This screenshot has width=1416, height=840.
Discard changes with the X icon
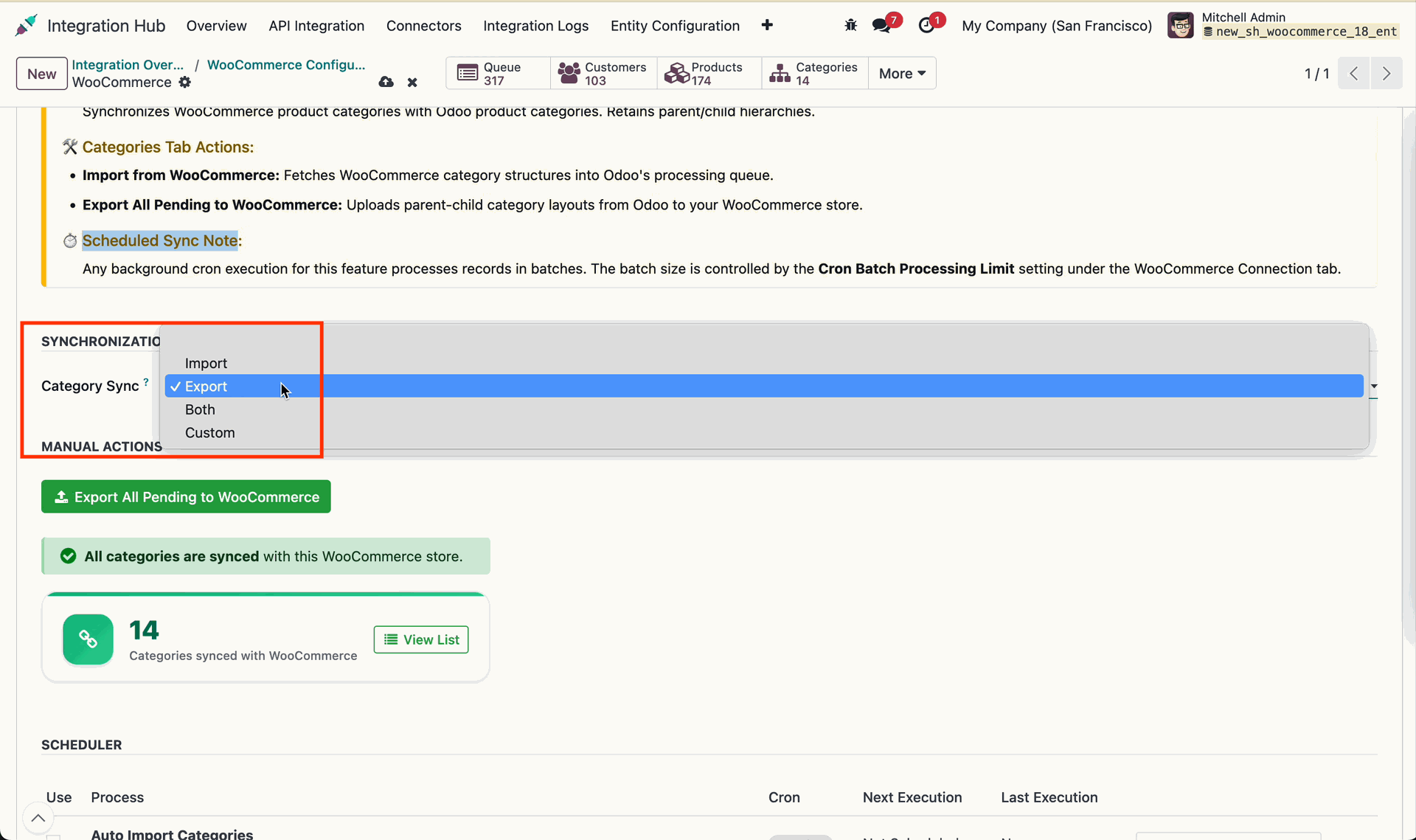(412, 82)
